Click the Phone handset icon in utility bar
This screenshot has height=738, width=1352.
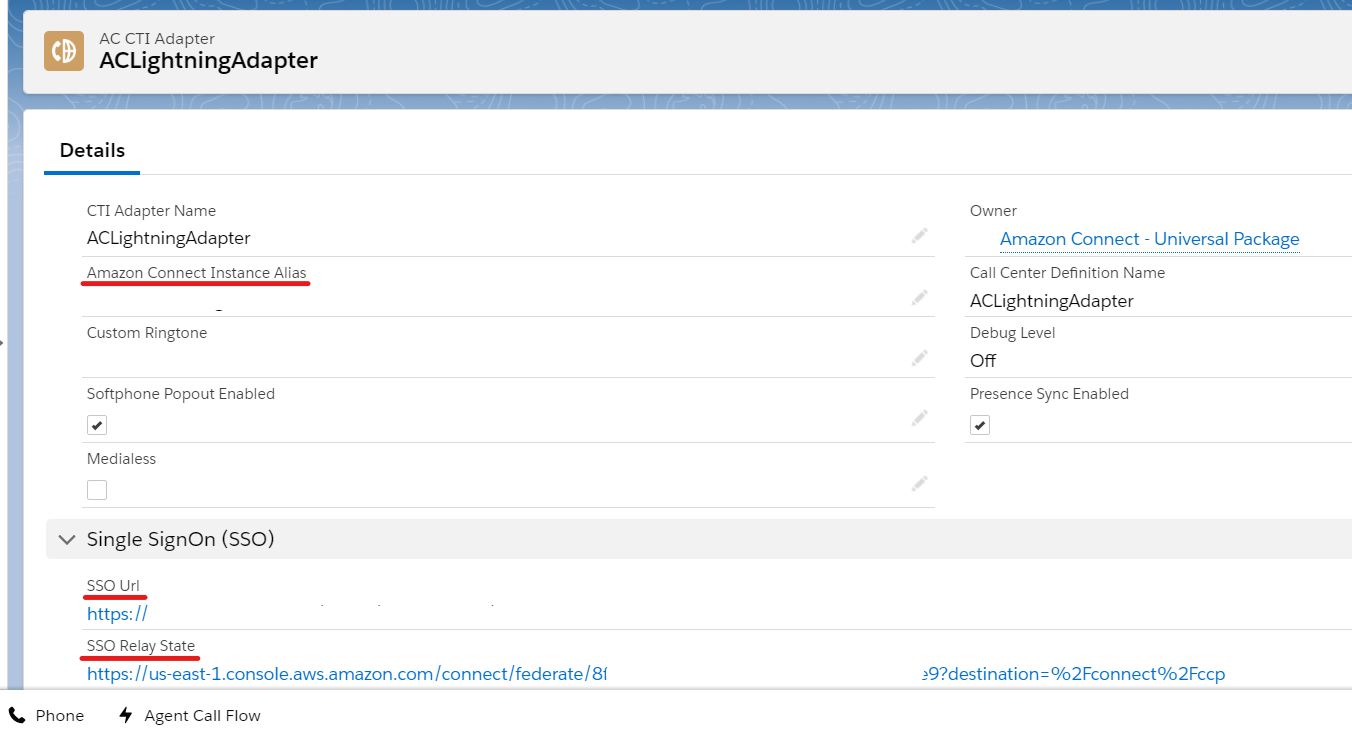pyautogui.click(x=17, y=715)
